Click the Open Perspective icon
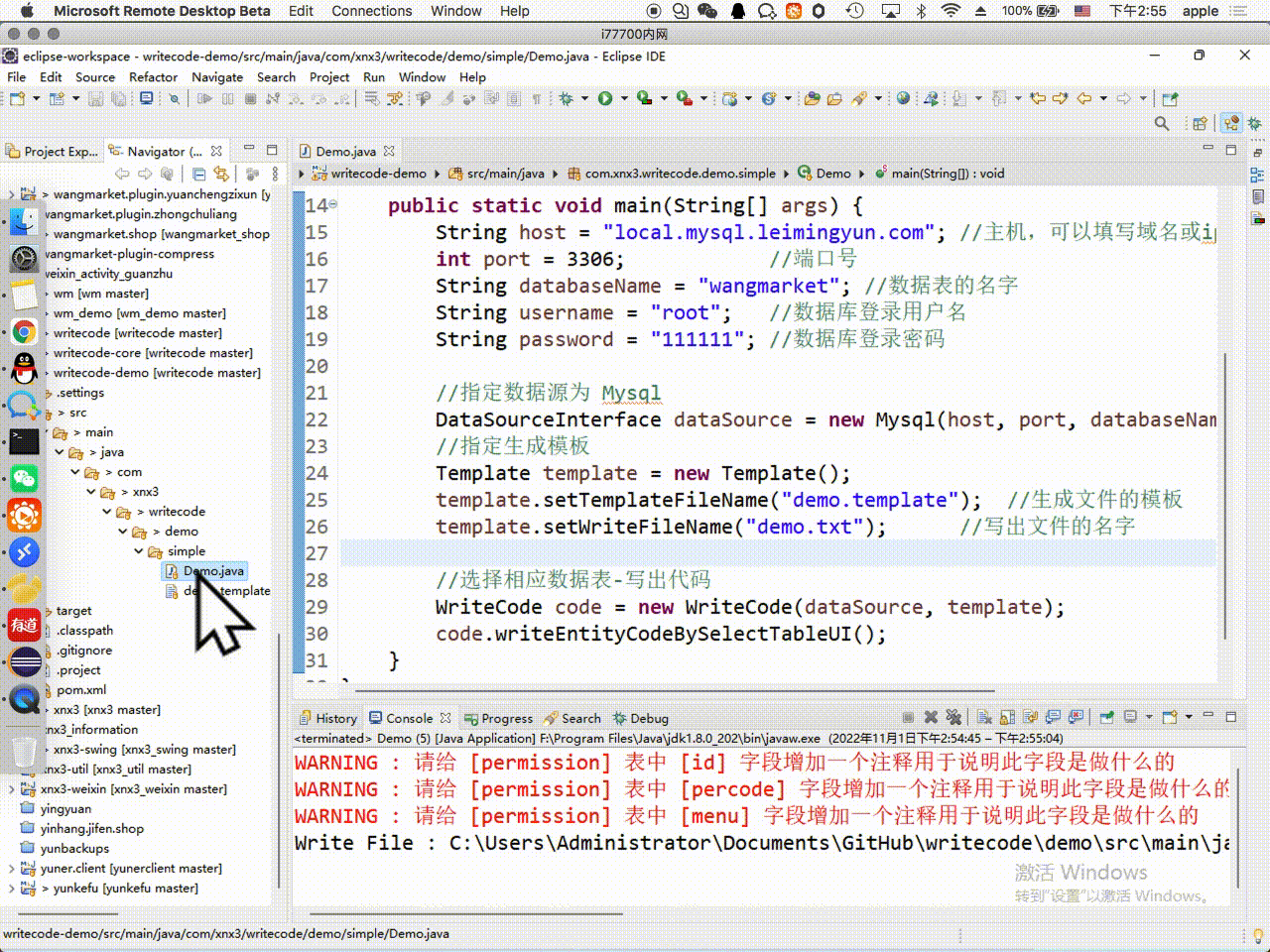Screen dimensions: 1270x952 click(x=1200, y=123)
